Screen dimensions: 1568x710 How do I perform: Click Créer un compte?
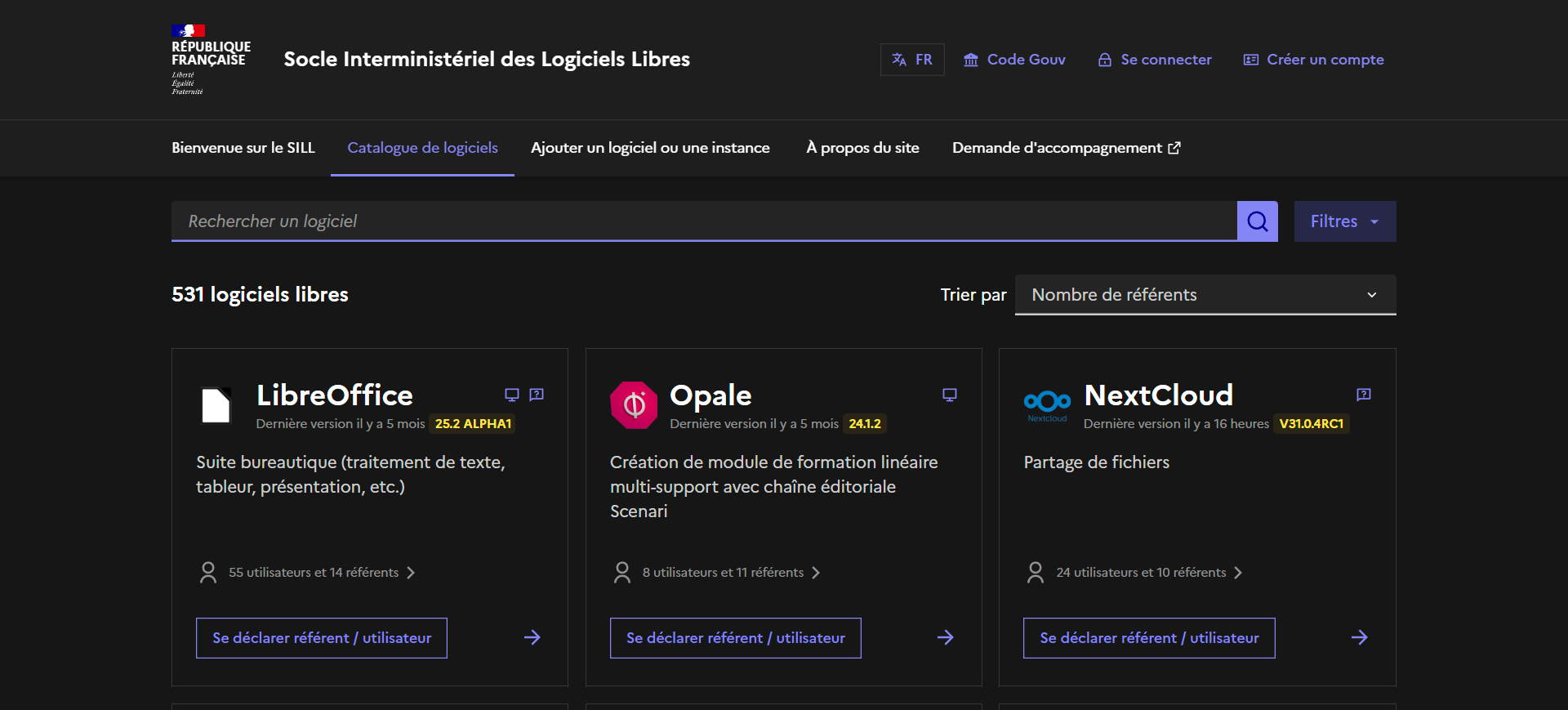pos(1313,60)
